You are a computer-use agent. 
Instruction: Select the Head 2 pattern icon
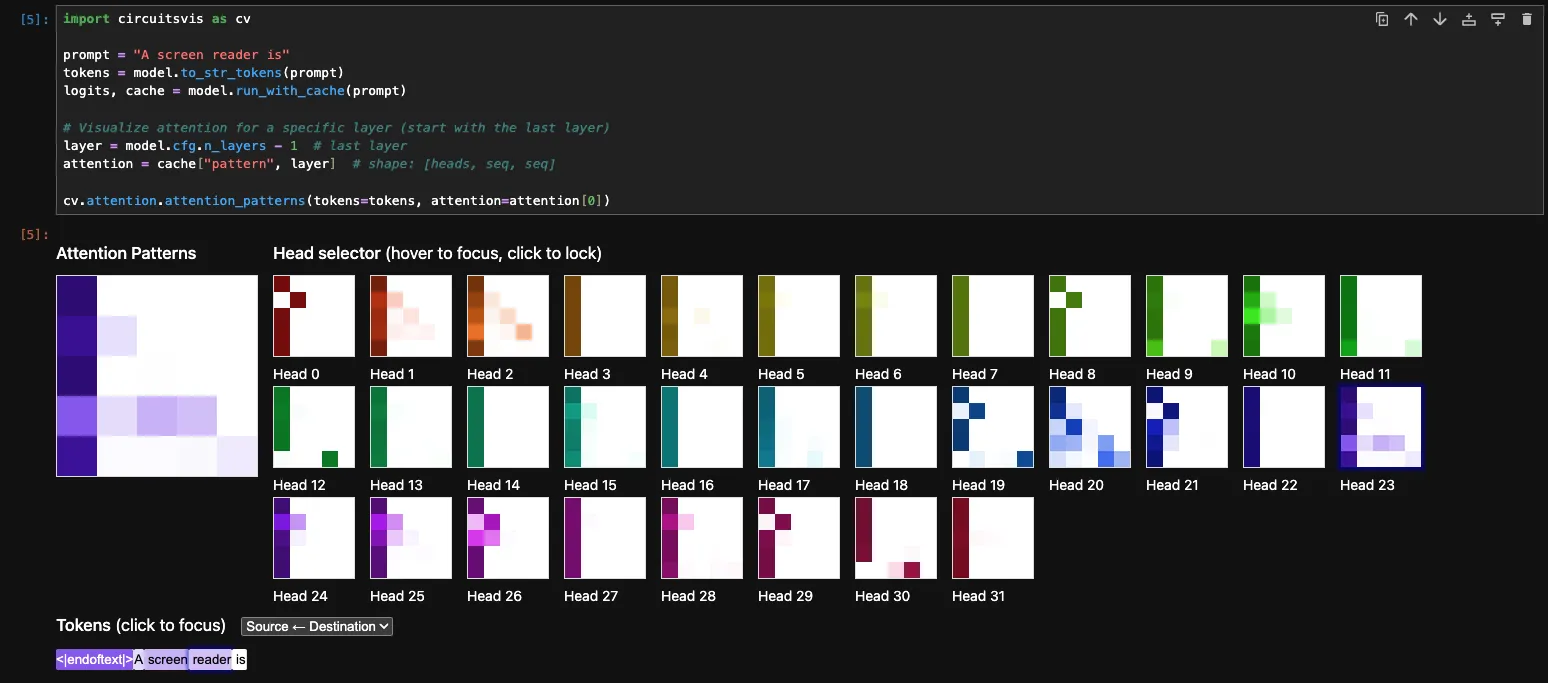(x=507, y=315)
